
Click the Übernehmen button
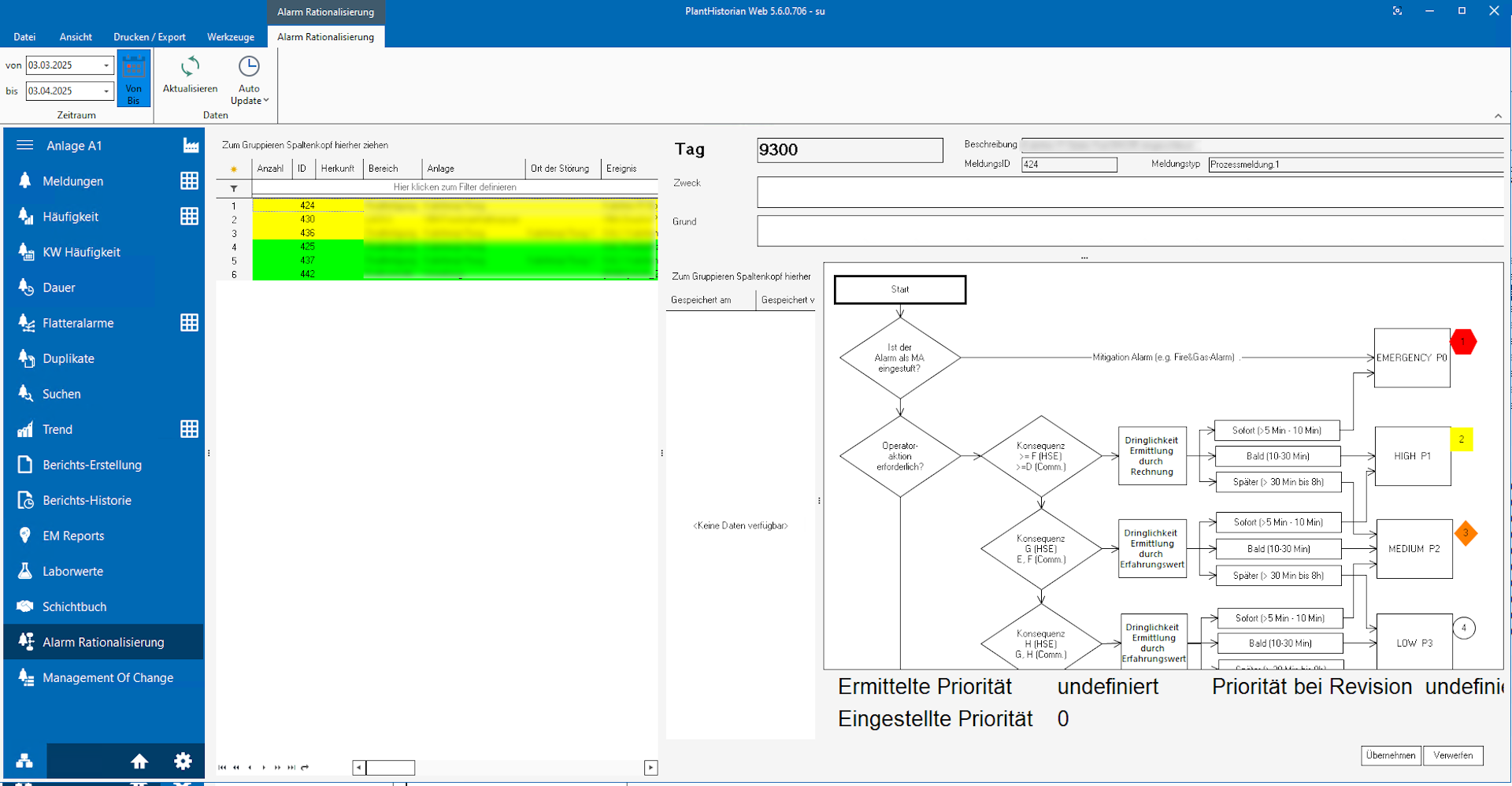(x=1391, y=755)
